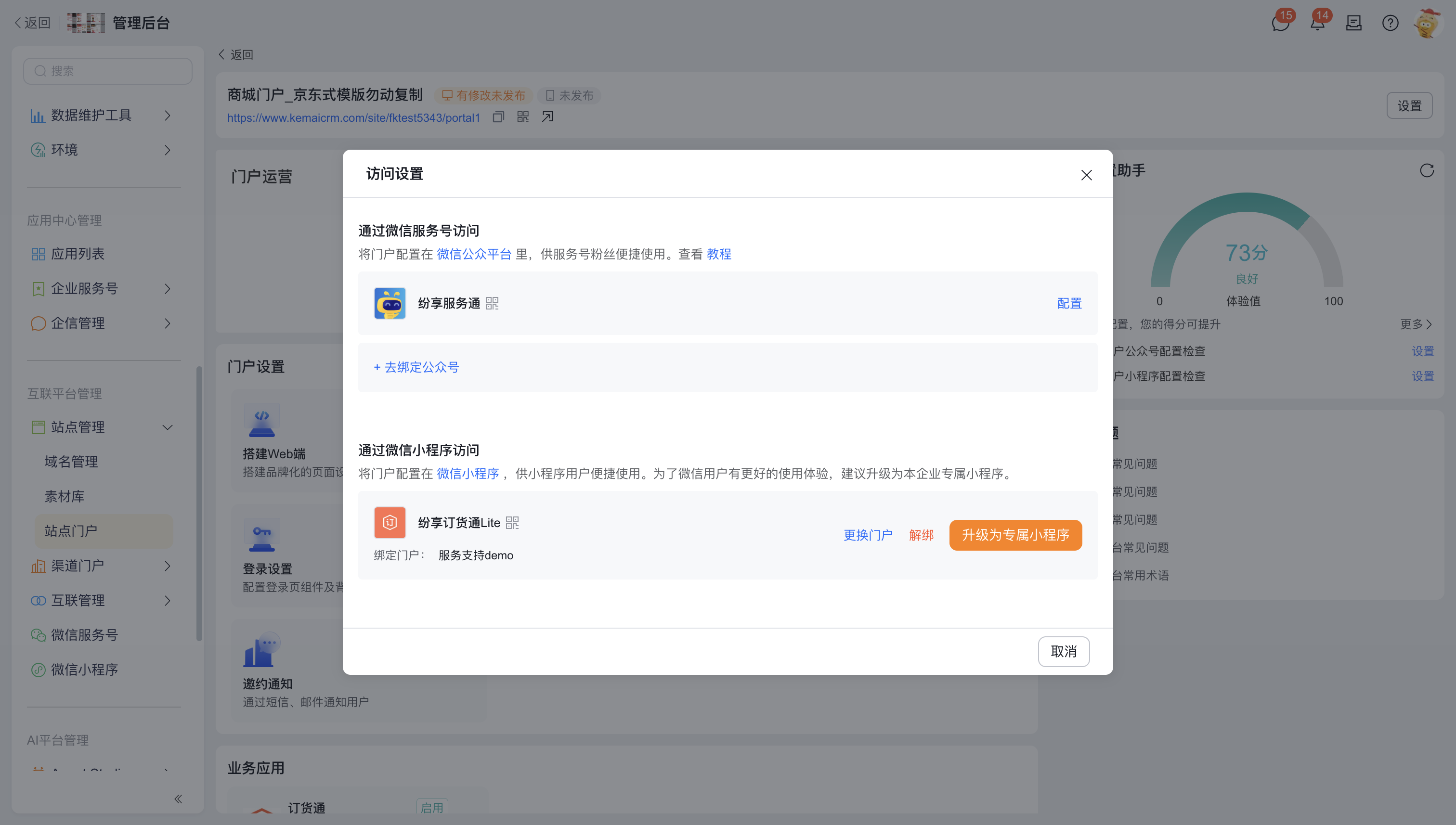Image resolution: width=1456 pixels, height=825 pixels.
Task: Click the help question mark icon
Action: click(1390, 23)
